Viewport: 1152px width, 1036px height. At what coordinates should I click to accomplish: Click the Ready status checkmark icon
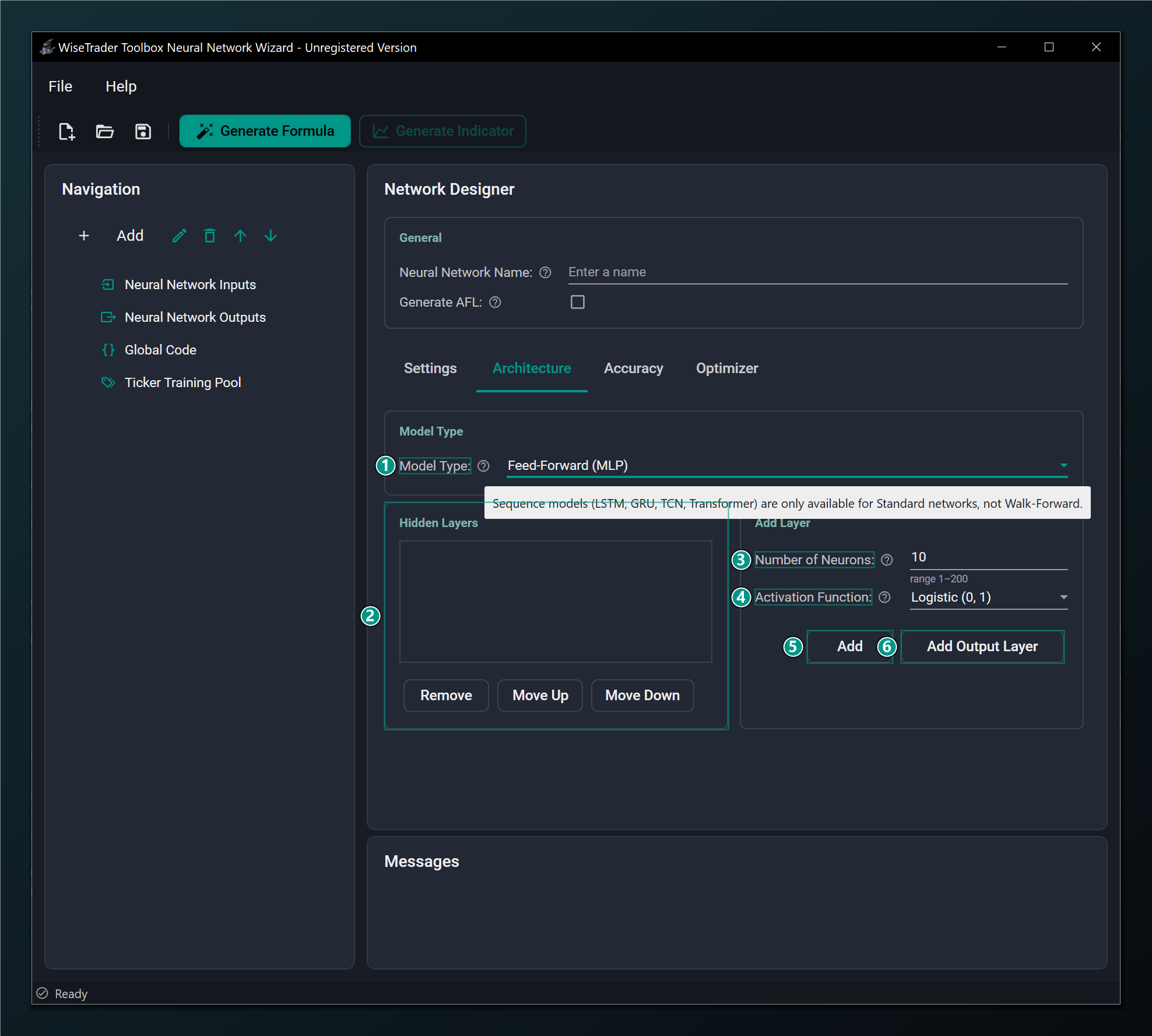(42, 993)
